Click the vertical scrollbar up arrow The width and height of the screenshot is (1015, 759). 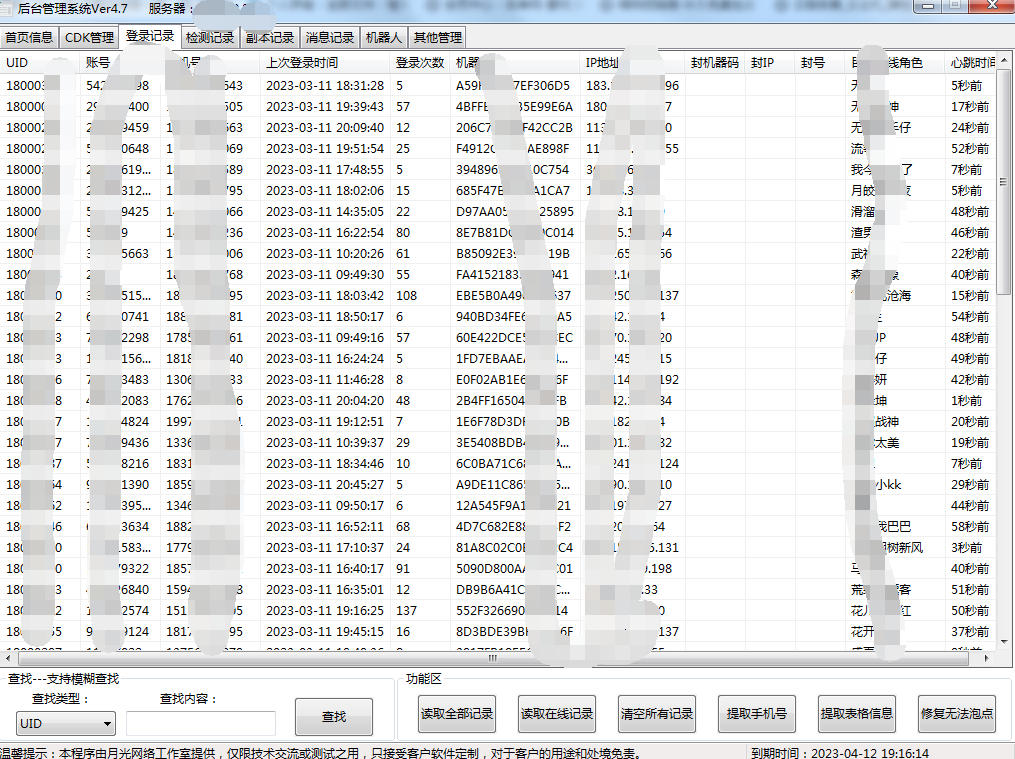click(1005, 62)
